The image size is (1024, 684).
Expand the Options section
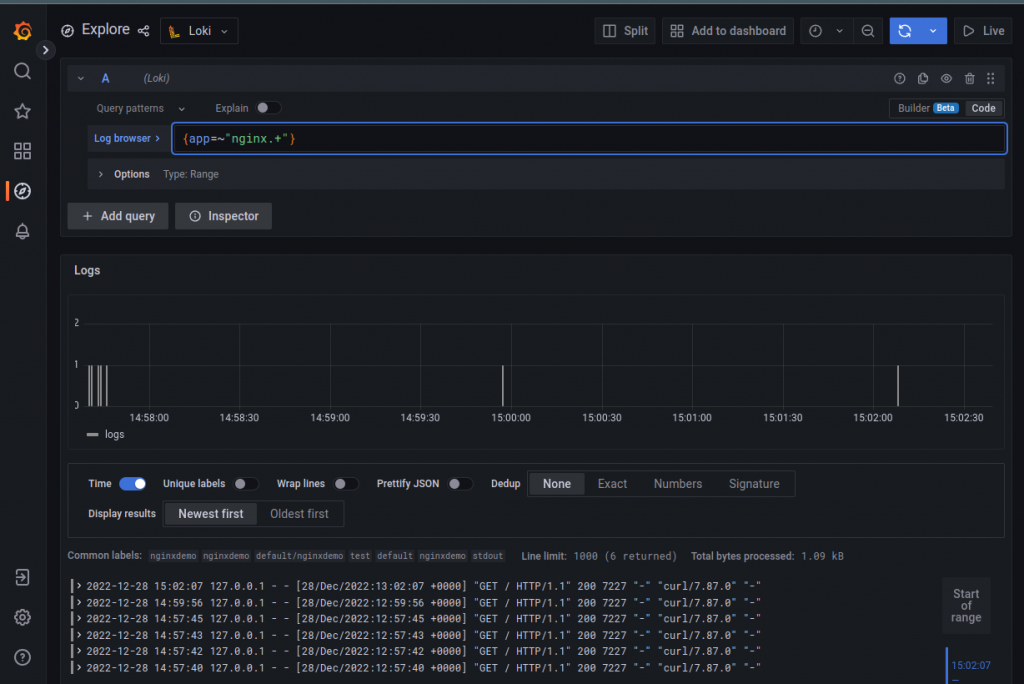coord(131,174)
